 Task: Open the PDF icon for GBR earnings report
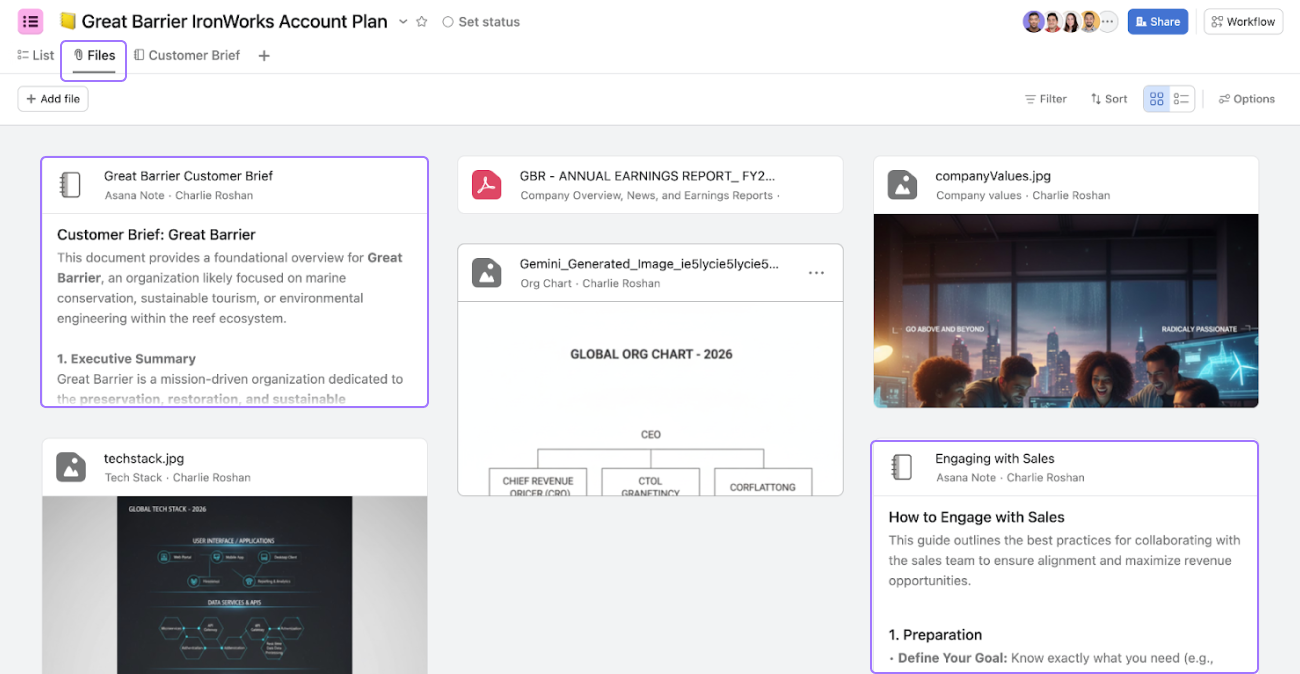[486, 185]
